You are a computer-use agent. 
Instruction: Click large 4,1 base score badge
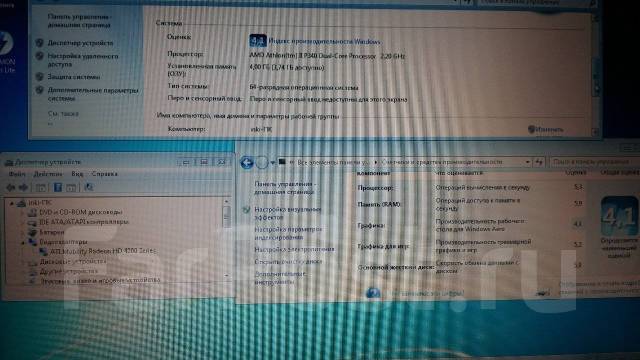(619, 216)
